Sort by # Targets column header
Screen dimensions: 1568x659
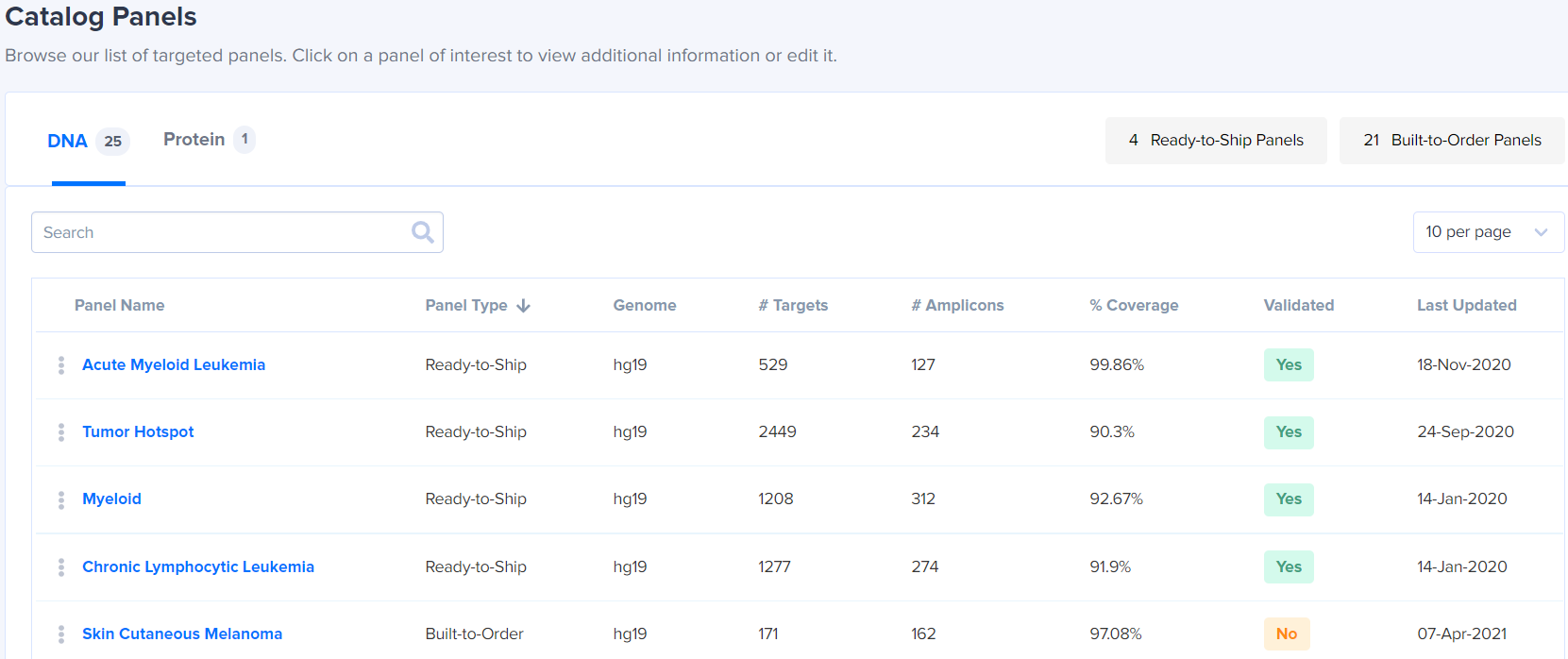[x=793, y=306]
